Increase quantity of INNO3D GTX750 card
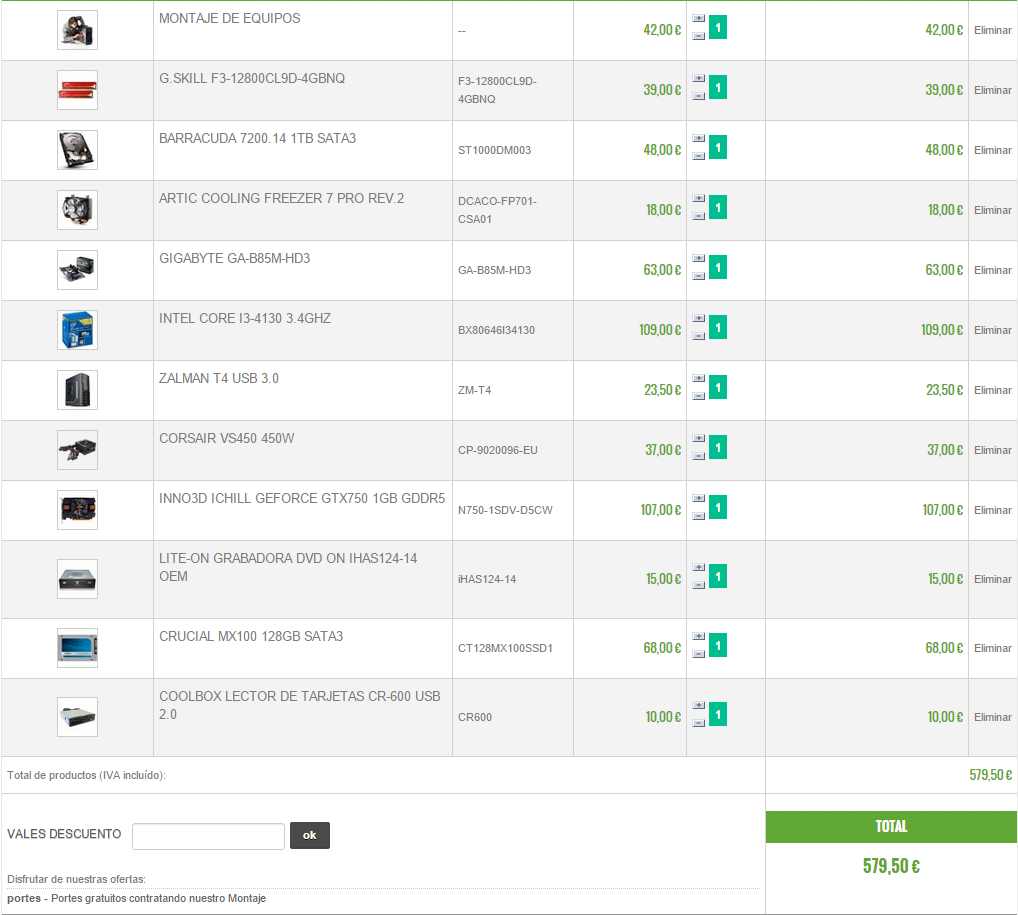The width and height of the screenshot is (1018, 915). [699, 498]
